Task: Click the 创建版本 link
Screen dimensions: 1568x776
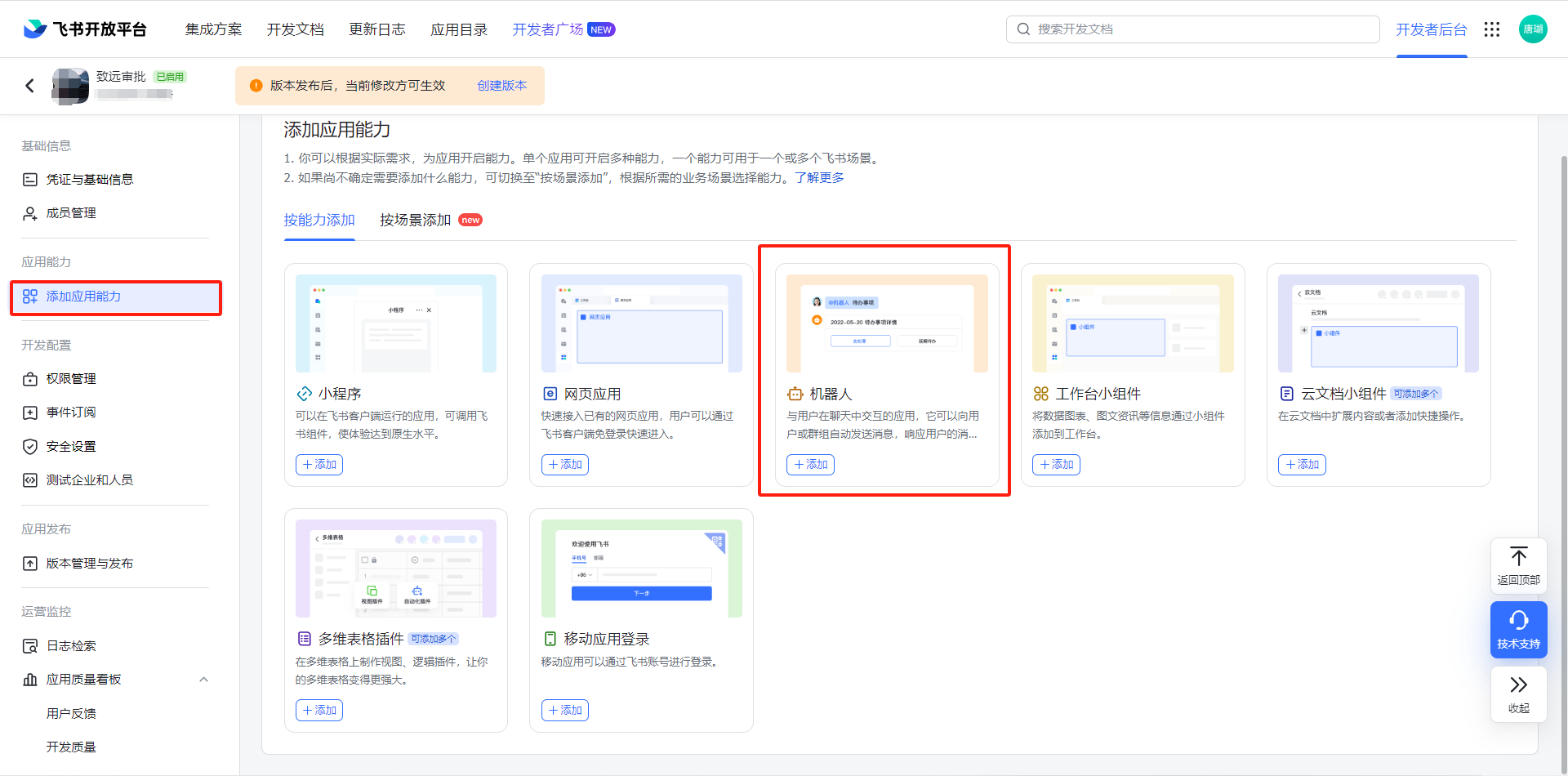Action: [x=501, y=86]
